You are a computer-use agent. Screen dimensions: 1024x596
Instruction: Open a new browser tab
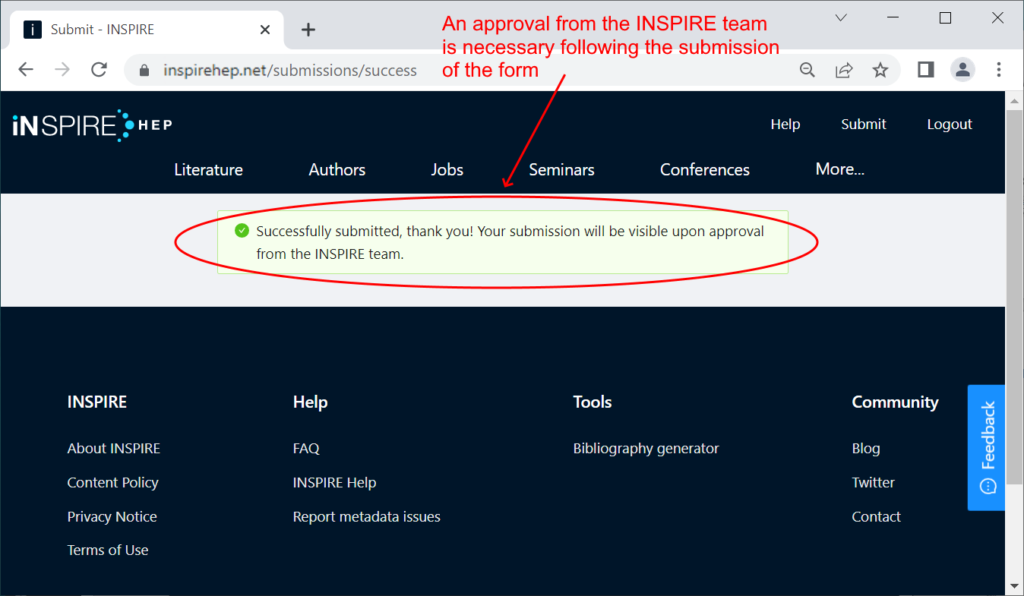click(308, 30)
